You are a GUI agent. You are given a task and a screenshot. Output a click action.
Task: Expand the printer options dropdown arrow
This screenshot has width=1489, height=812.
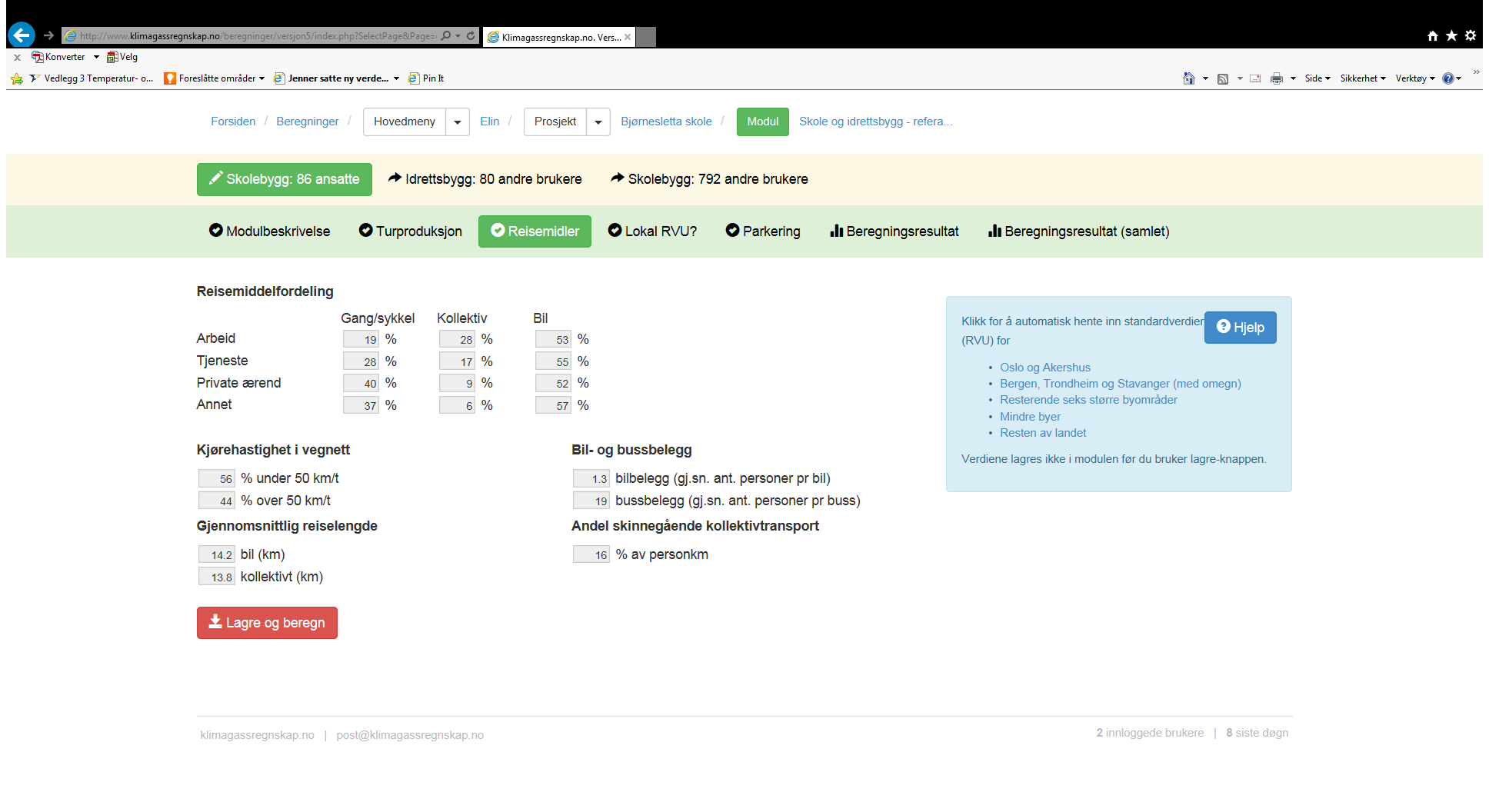tap(1293, 78)
